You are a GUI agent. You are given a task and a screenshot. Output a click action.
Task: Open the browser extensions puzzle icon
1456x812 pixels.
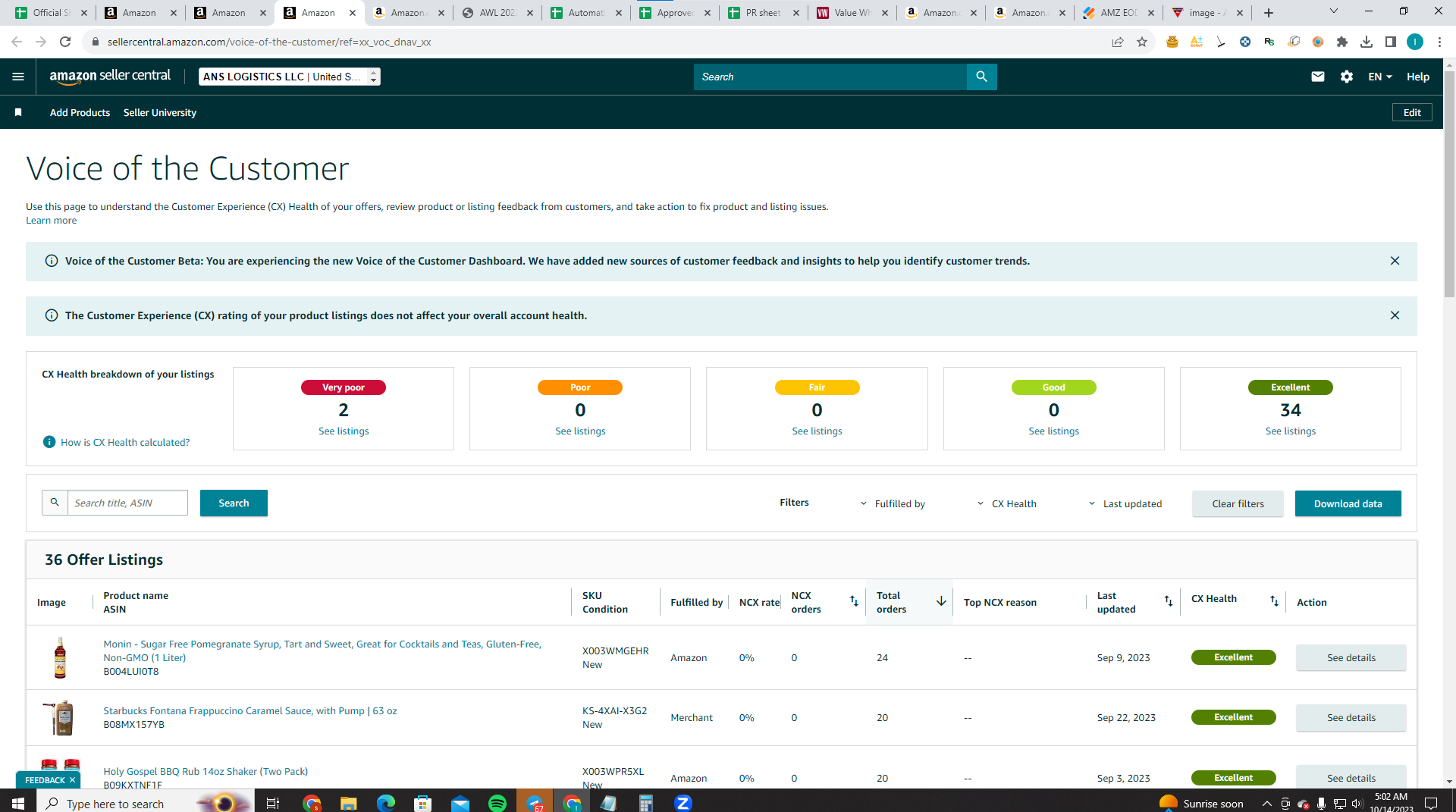1342,42
